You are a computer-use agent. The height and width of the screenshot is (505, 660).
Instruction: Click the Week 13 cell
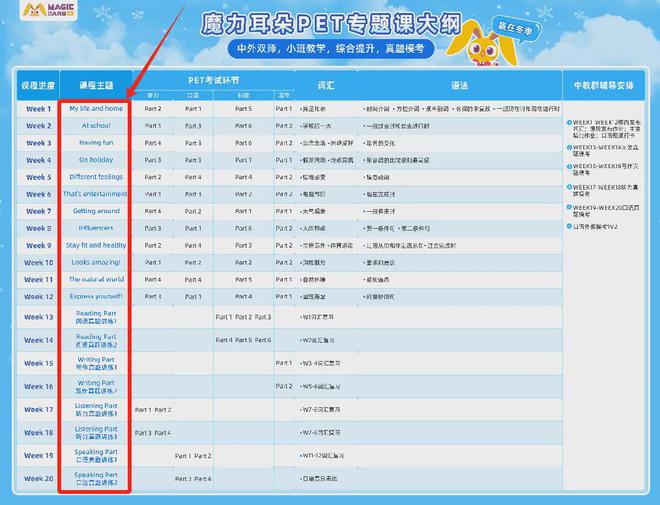38,317
